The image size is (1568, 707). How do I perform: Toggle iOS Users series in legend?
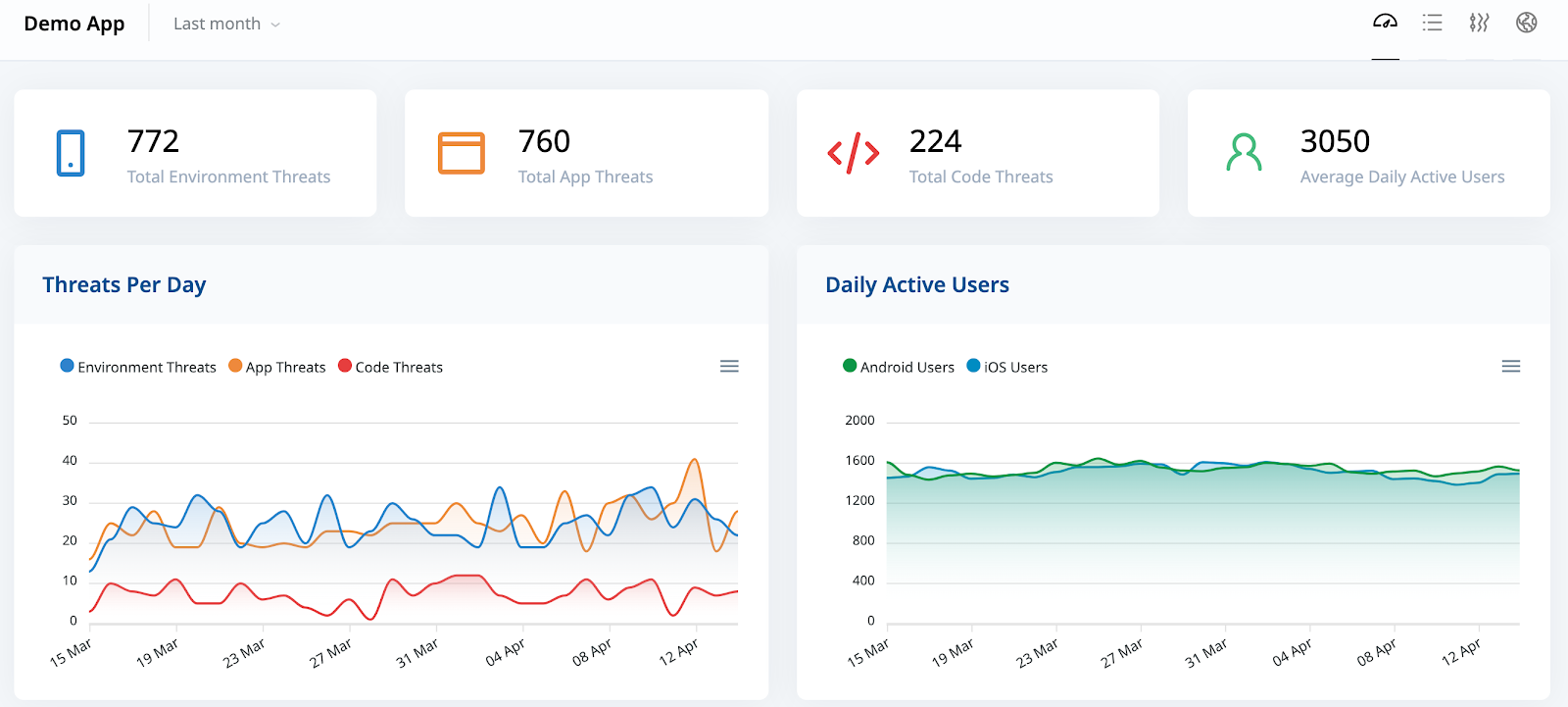(1007, 367)
